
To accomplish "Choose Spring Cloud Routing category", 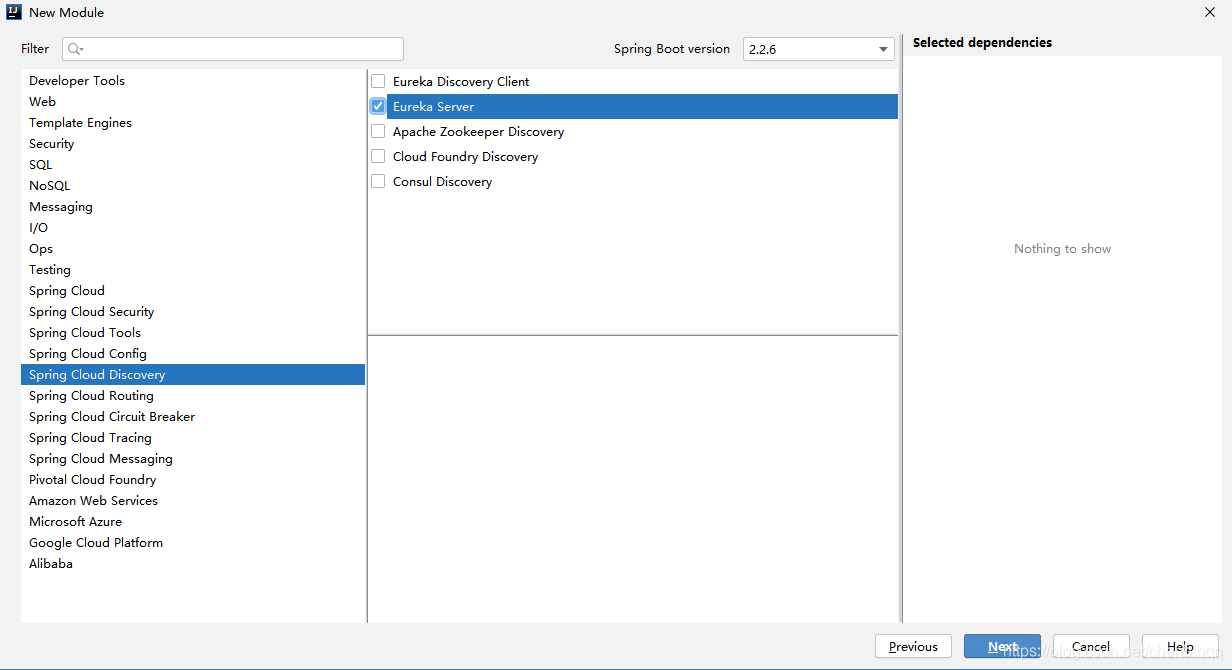I will tap(193, 396).
